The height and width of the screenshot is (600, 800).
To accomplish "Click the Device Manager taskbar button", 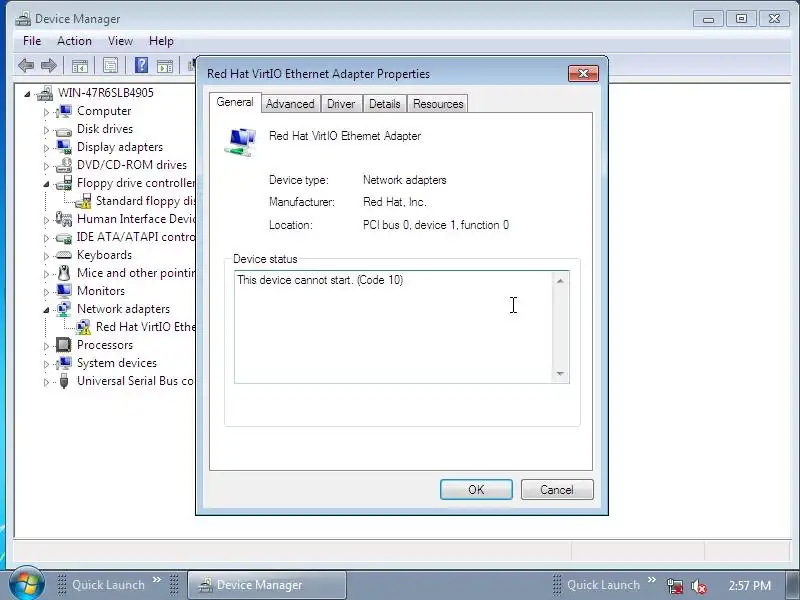I will pos(267,585).
